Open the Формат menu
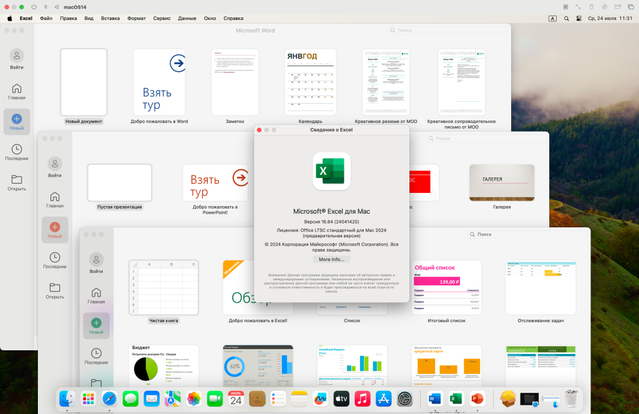This screenshot has width=639, height=414. (x=137, y=18)
